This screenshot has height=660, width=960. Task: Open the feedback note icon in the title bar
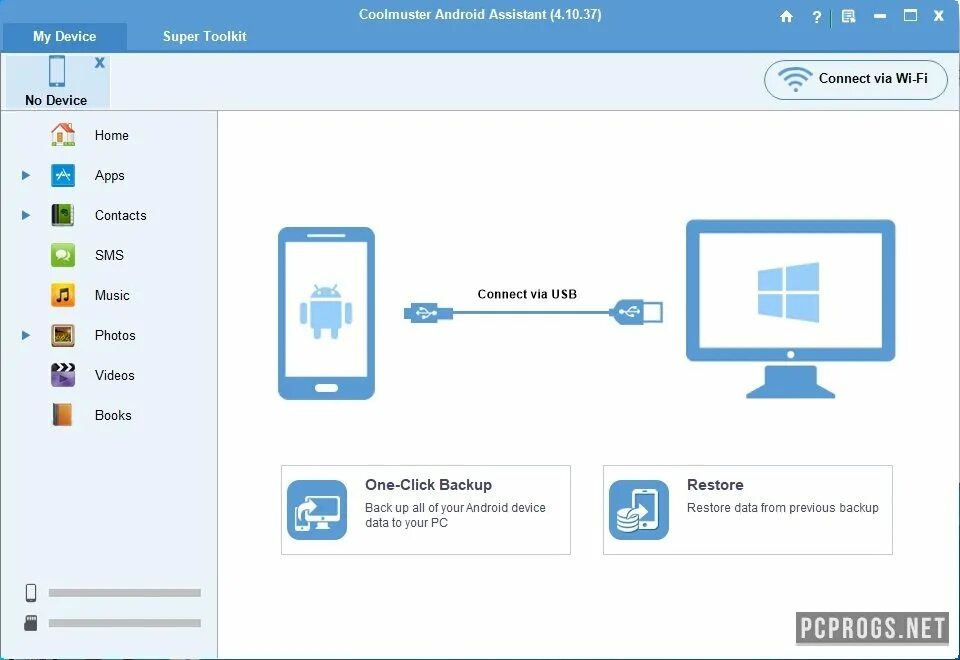pos(848,17)
